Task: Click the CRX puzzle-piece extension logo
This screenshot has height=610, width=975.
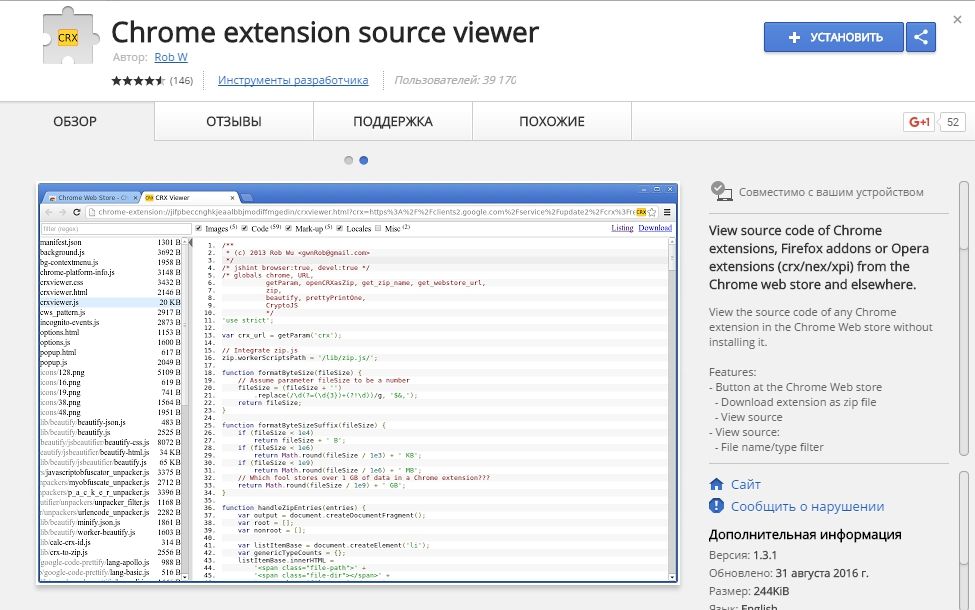Action: click(71, 37)
